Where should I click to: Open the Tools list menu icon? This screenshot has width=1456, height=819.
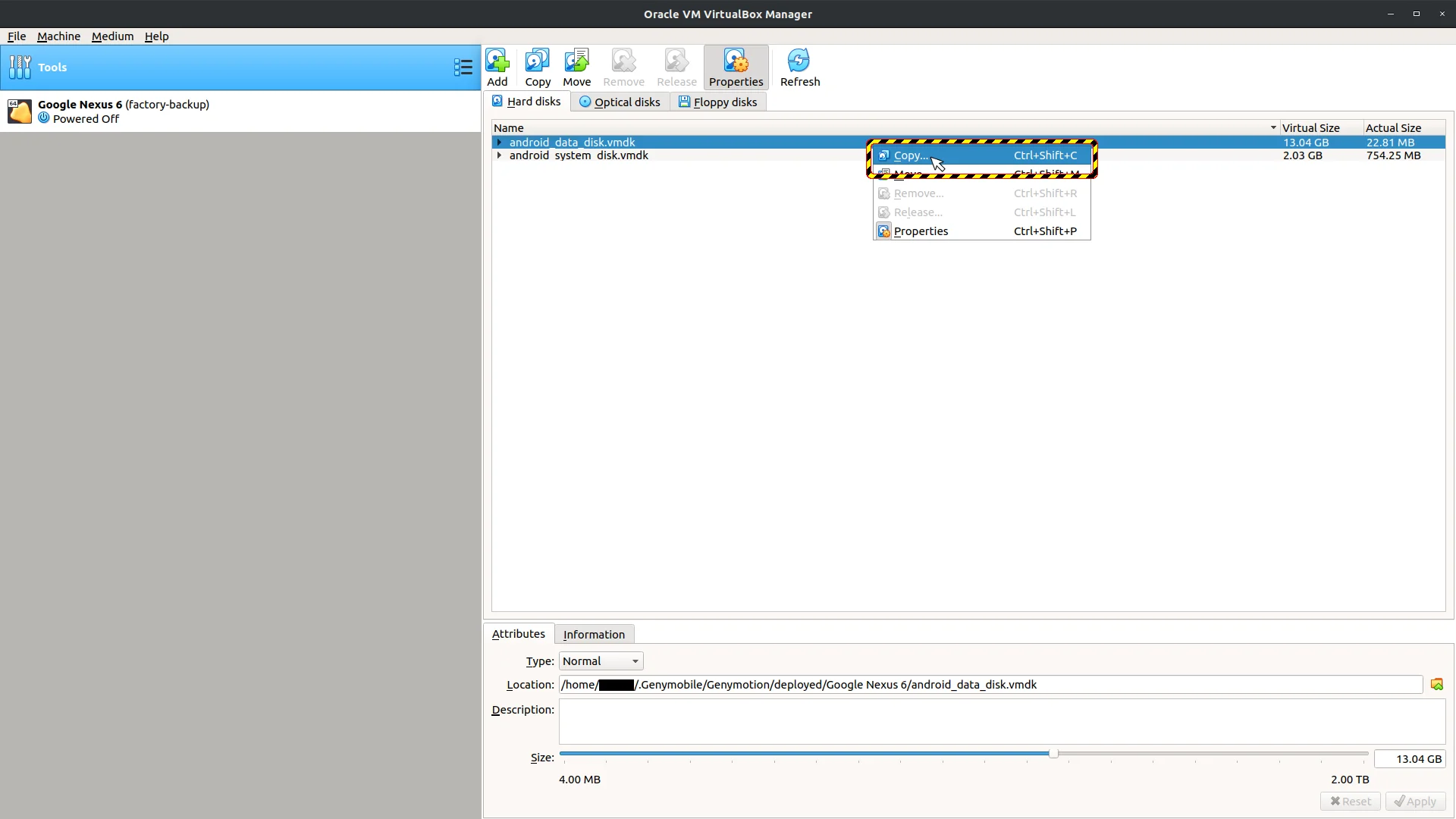[x=463, y=67]
